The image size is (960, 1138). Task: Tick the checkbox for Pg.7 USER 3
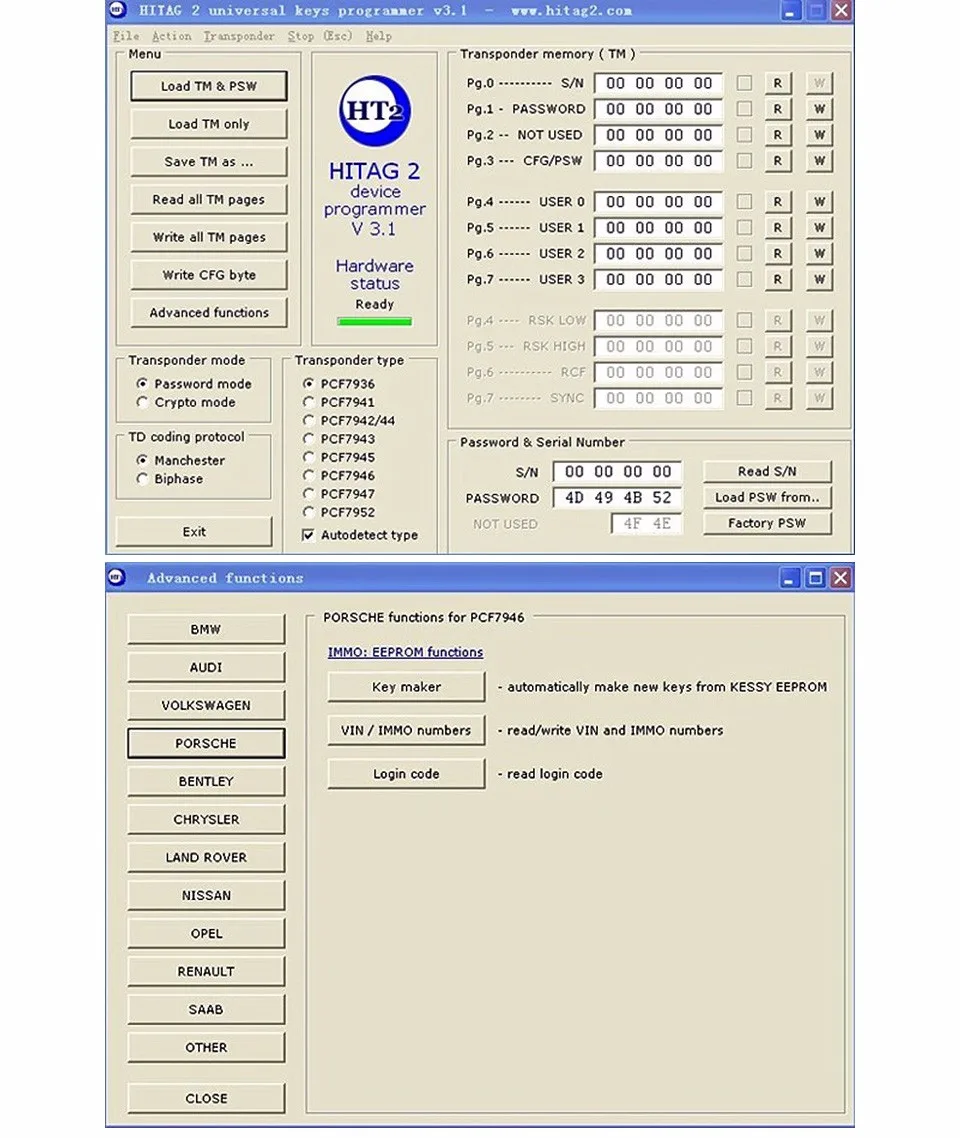click(x=744, y=279)
